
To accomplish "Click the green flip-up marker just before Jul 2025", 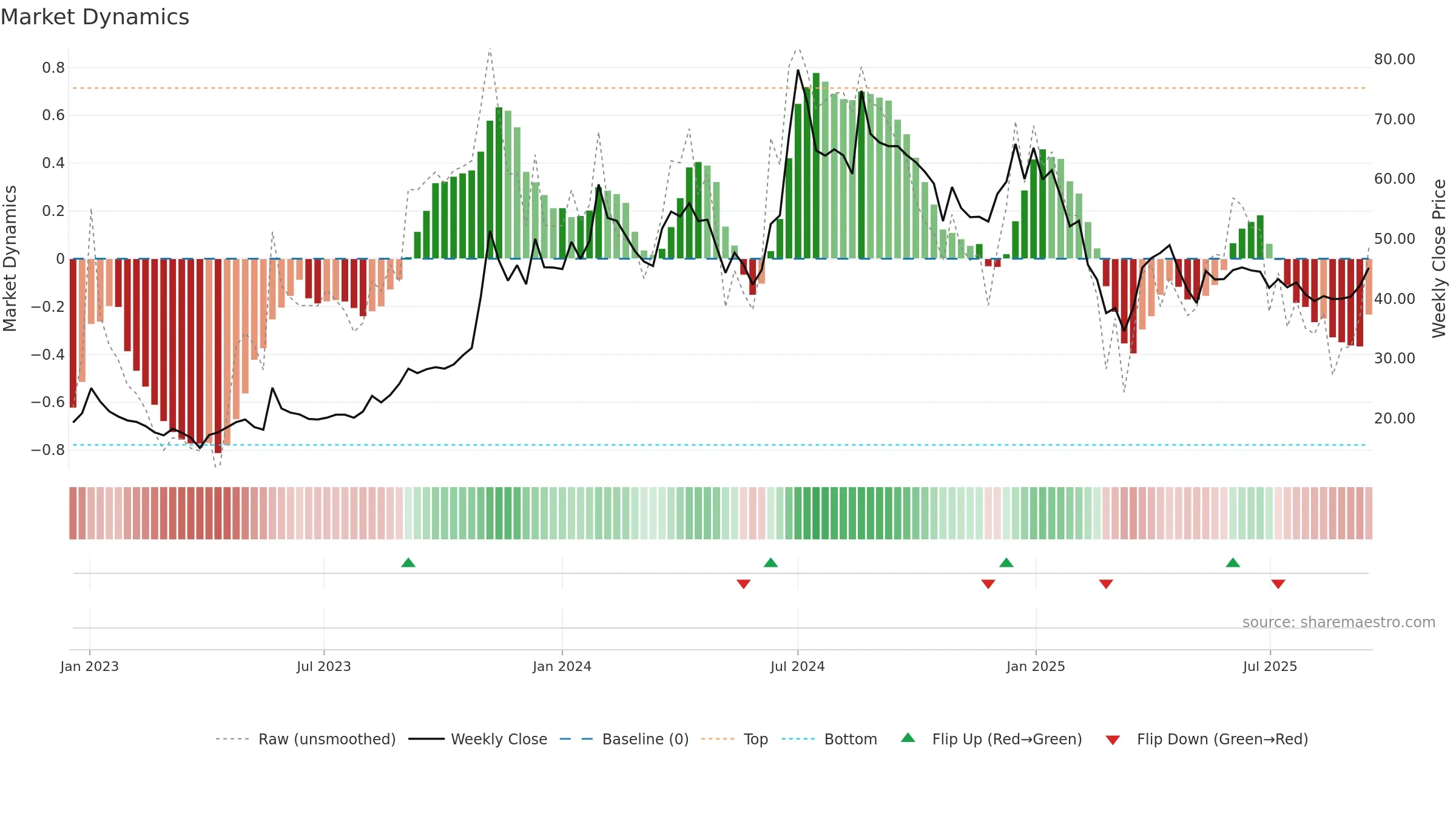I will coord(1233,562).
